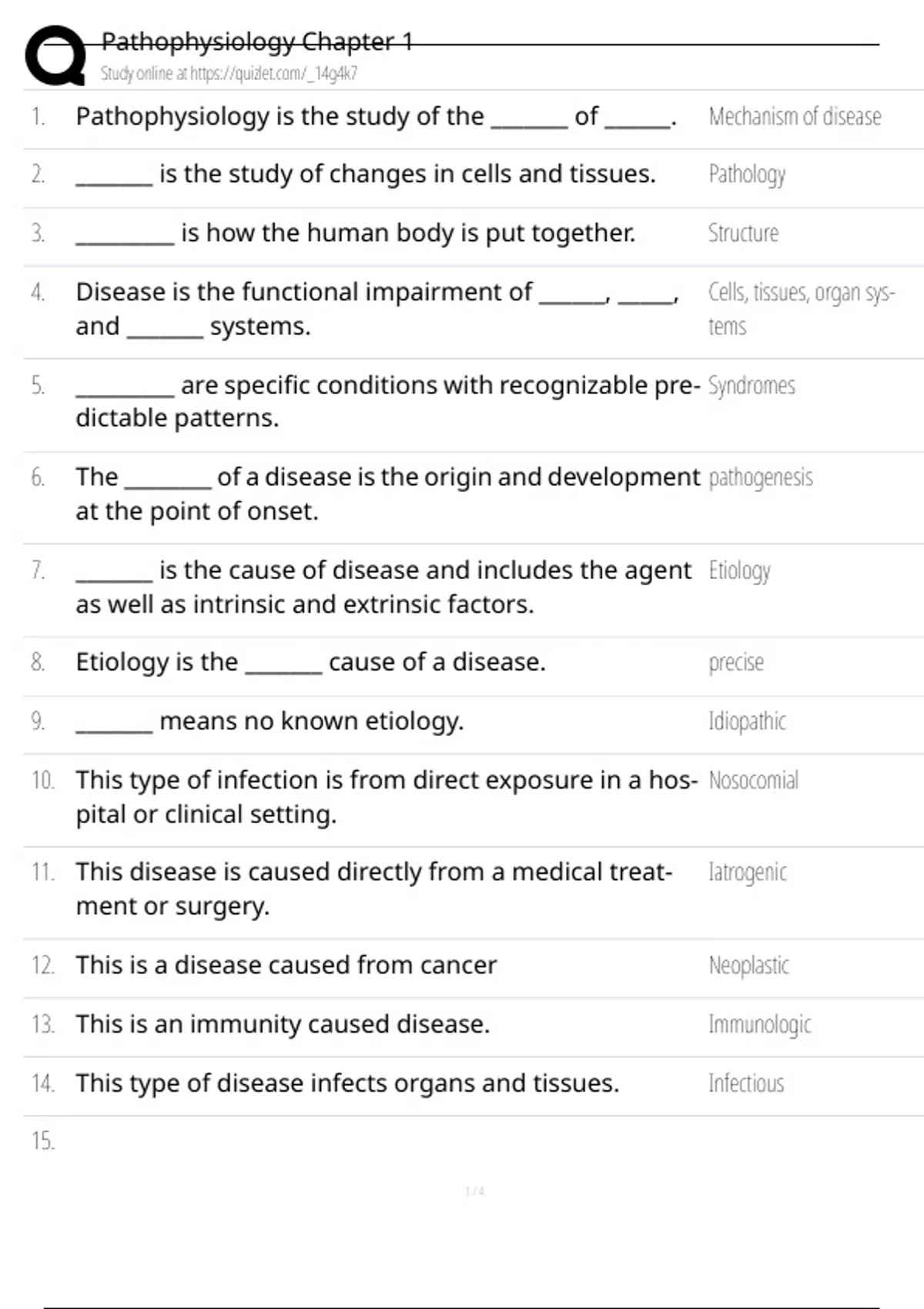
Task: Click the answer 'pathogenesis'
Action: (760, 478)
